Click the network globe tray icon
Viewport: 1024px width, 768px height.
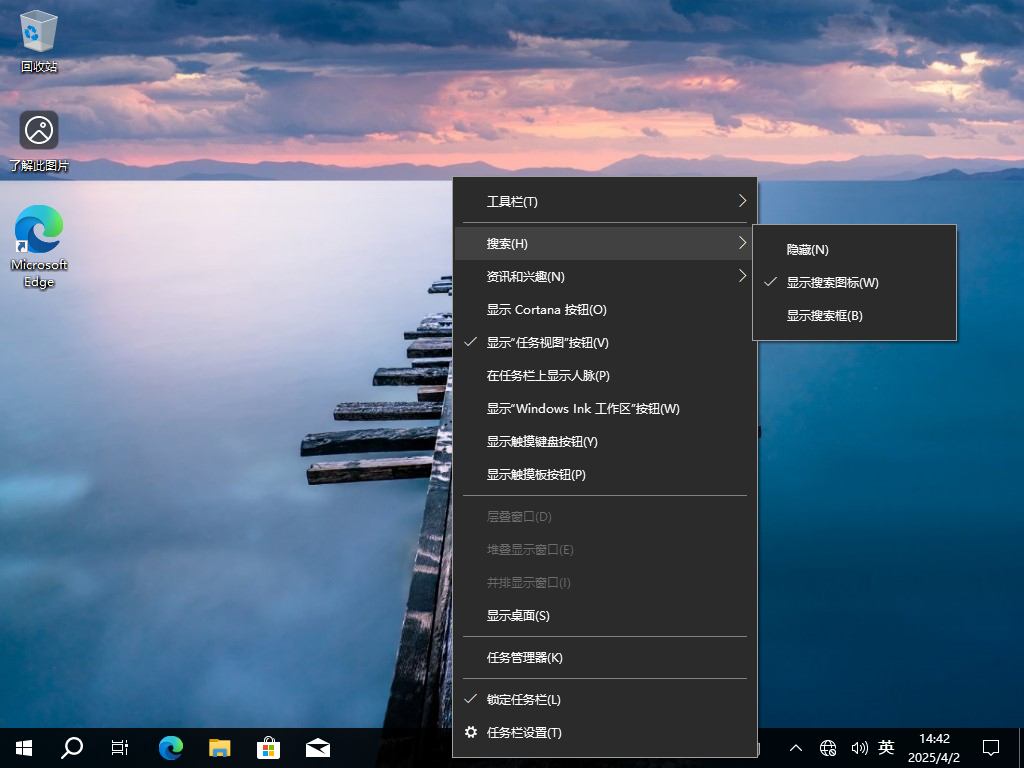click(x=827, y=748)
